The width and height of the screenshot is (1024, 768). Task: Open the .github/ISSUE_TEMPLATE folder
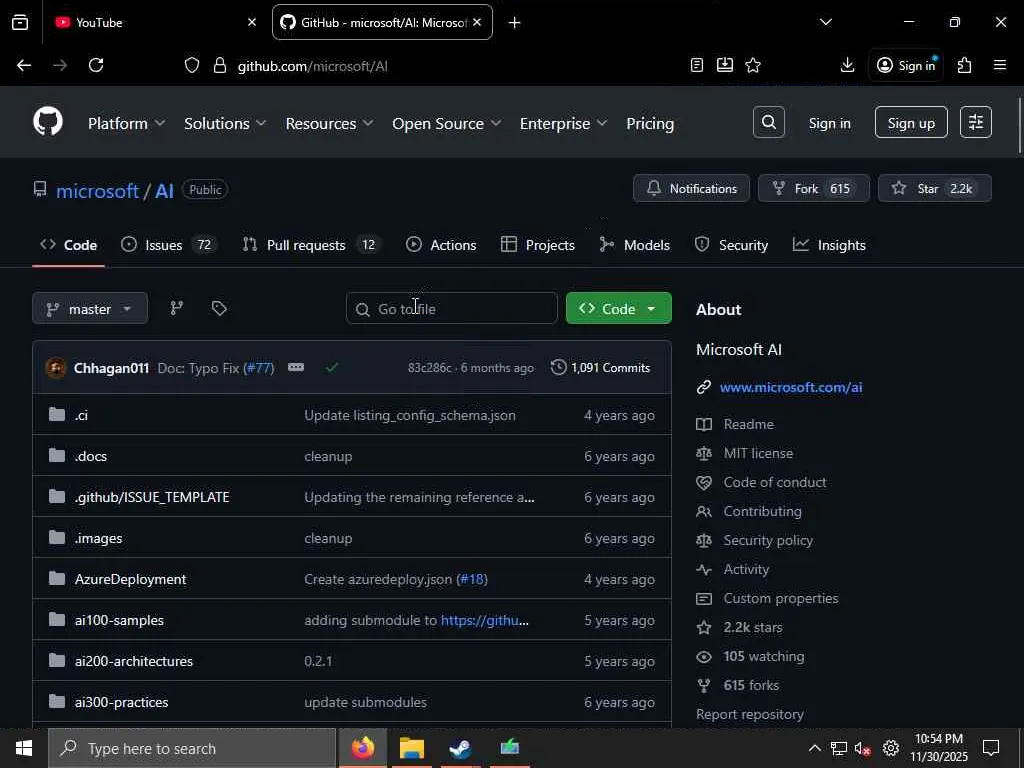coord(152,497)
